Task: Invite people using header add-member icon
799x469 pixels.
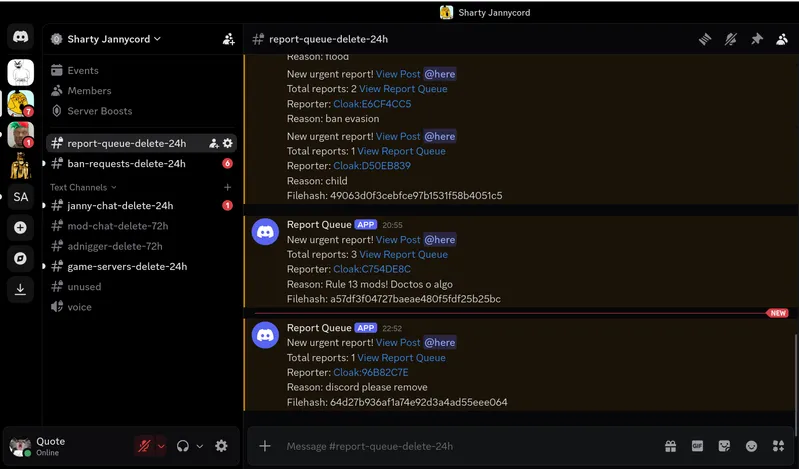Action: click(x=228, y=39)
